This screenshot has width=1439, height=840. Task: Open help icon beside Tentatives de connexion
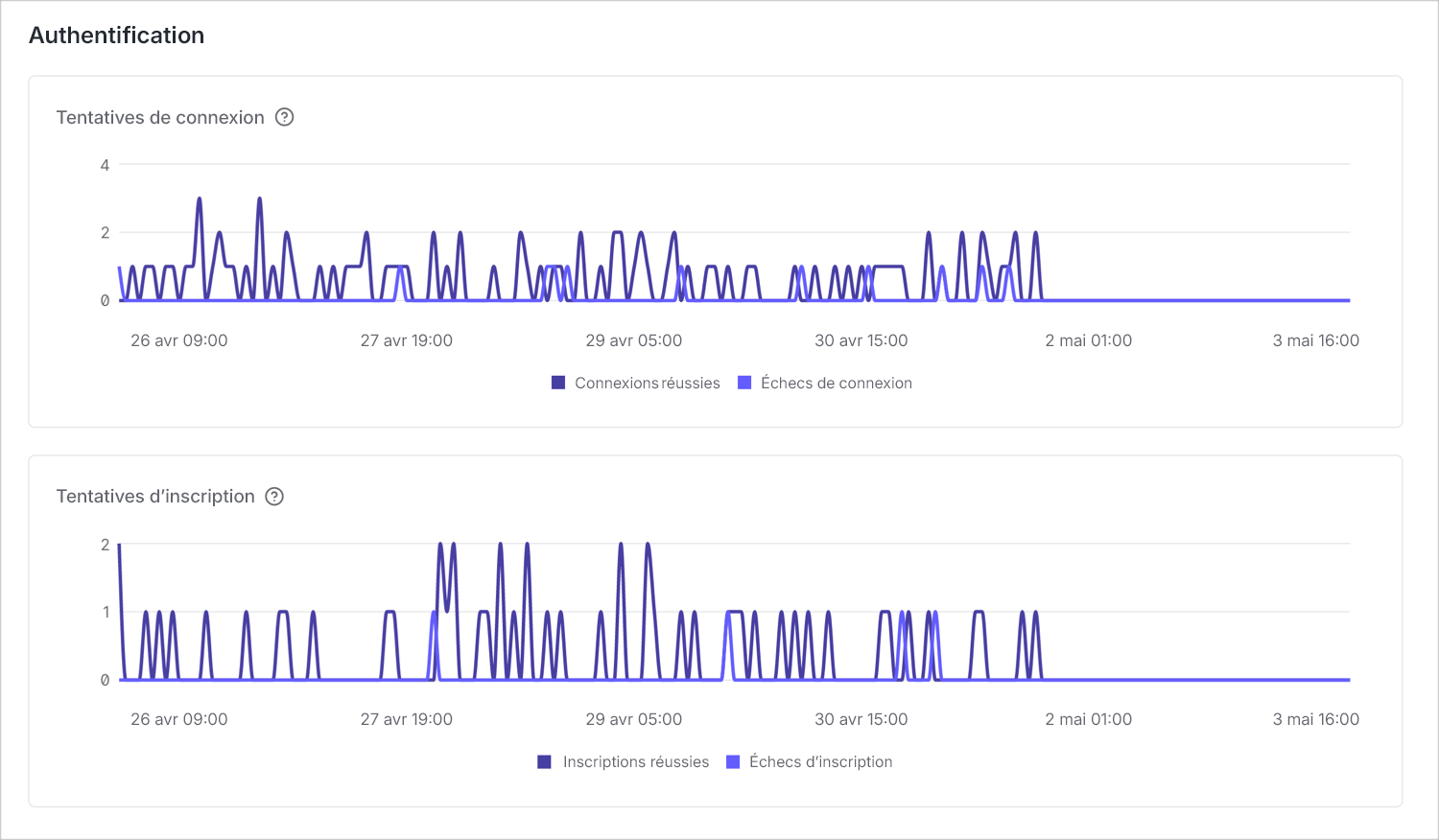click(x=284, y=117)
